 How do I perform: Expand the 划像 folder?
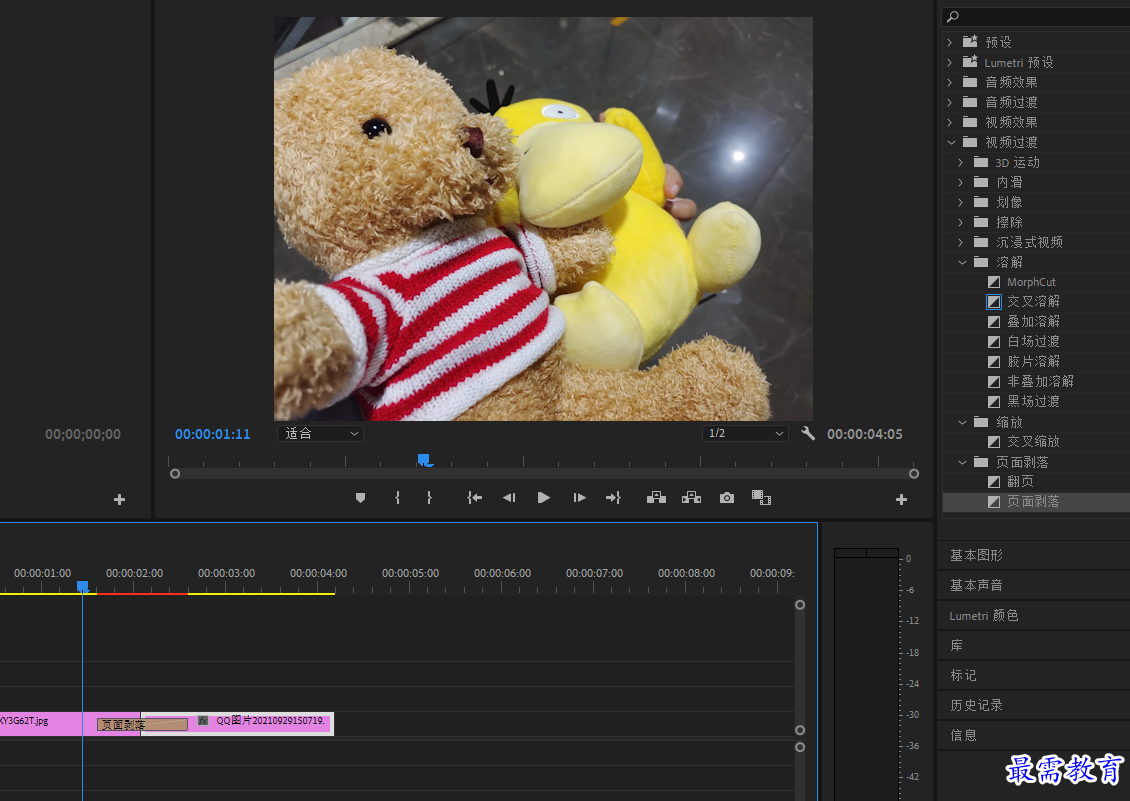(961, 203)
